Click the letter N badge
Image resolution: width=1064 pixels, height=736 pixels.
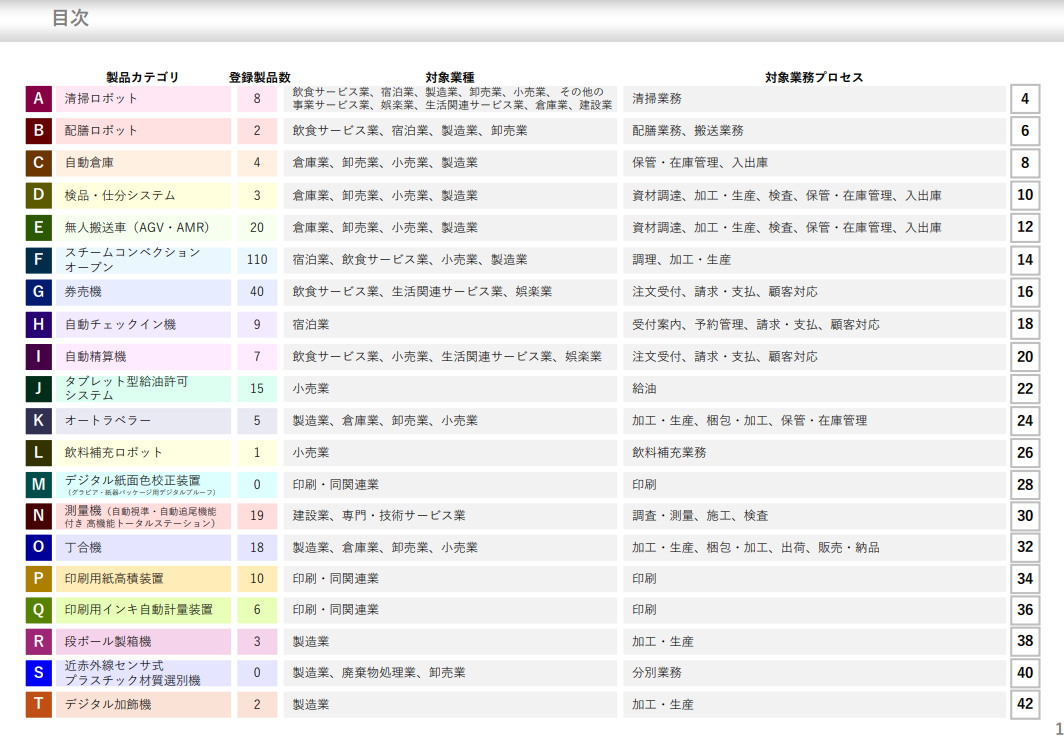tap(39, 516)
